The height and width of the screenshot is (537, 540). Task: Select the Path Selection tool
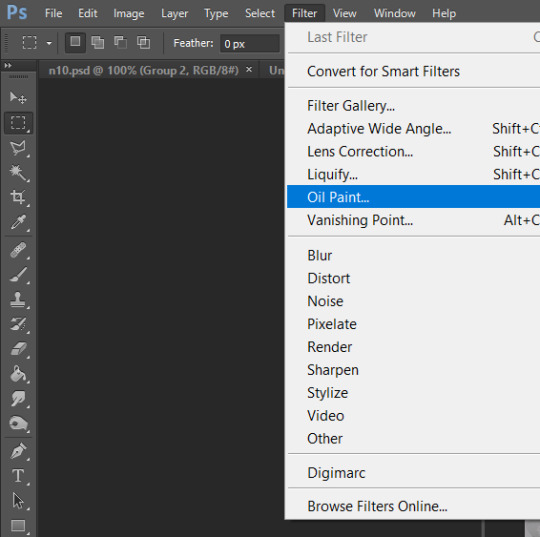18,501
